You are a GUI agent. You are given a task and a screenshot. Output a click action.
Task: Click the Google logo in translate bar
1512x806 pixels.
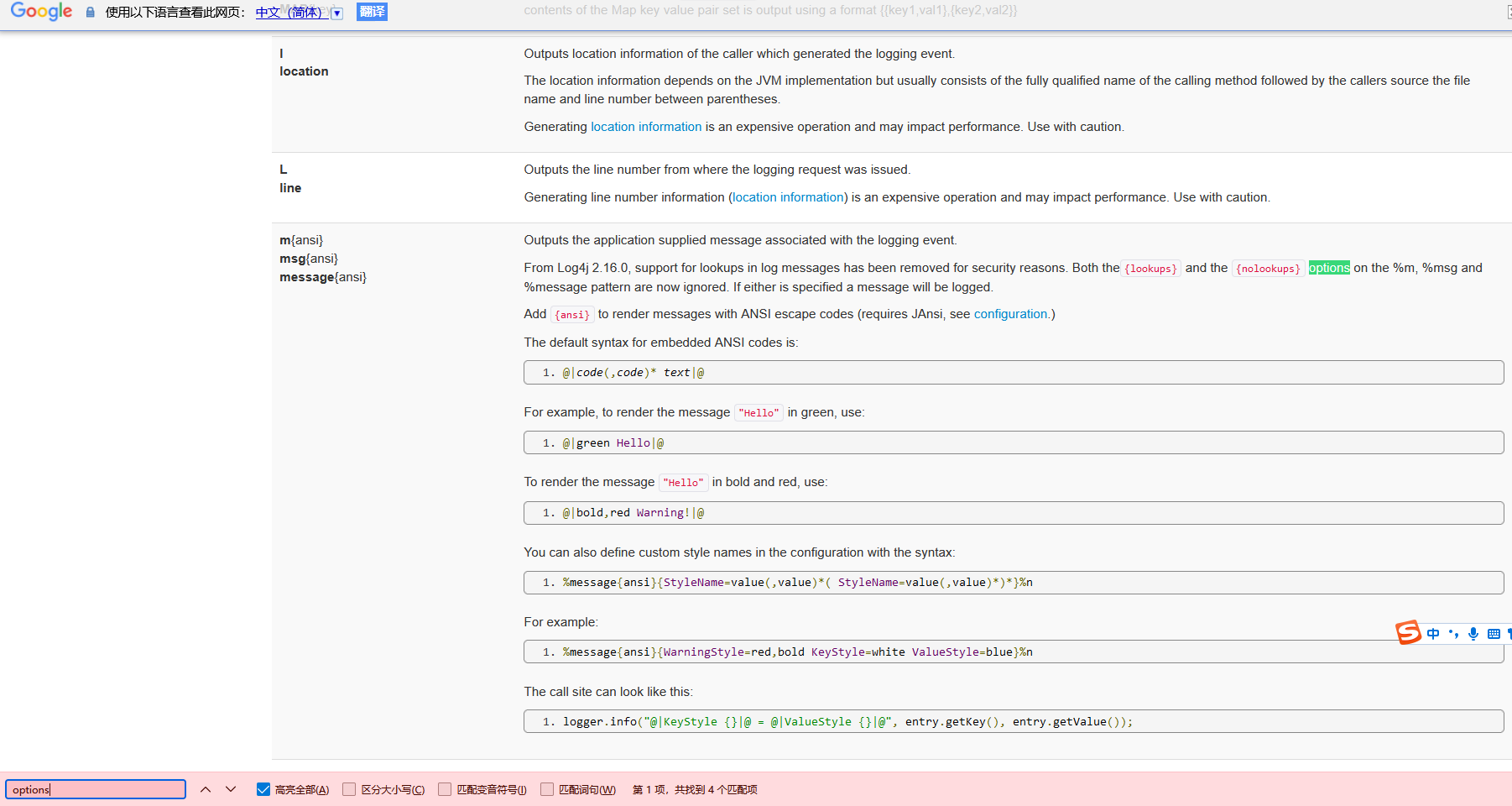point(41,11)
